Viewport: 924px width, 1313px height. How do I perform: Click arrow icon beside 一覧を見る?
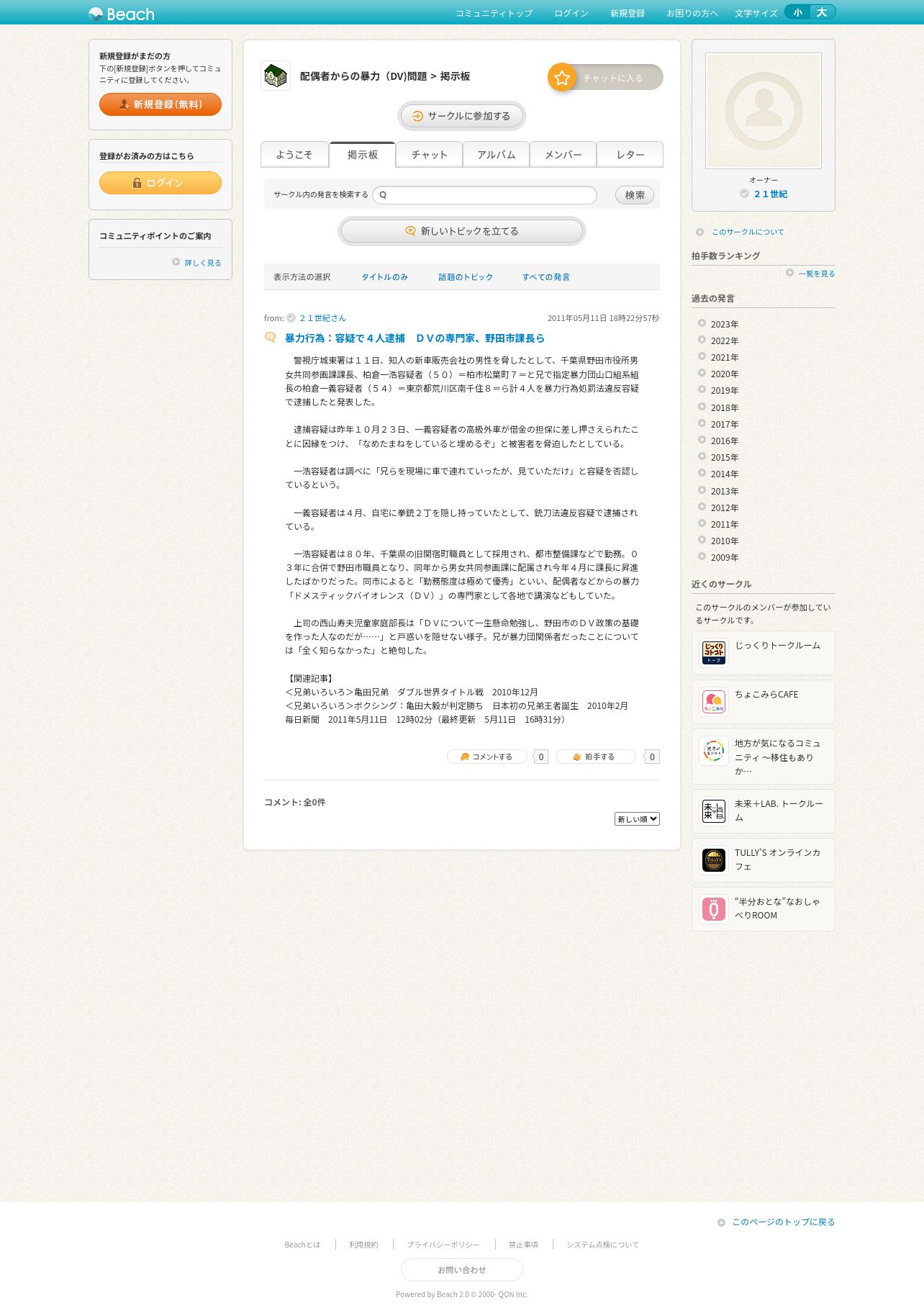pyautogui.click(x=789, y=273)
